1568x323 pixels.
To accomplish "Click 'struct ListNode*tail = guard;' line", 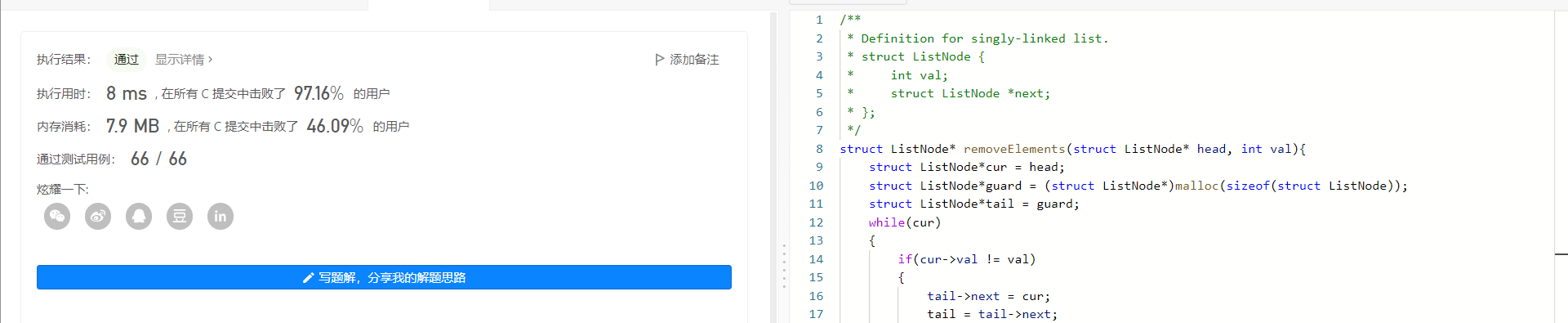I will point(974,204).
